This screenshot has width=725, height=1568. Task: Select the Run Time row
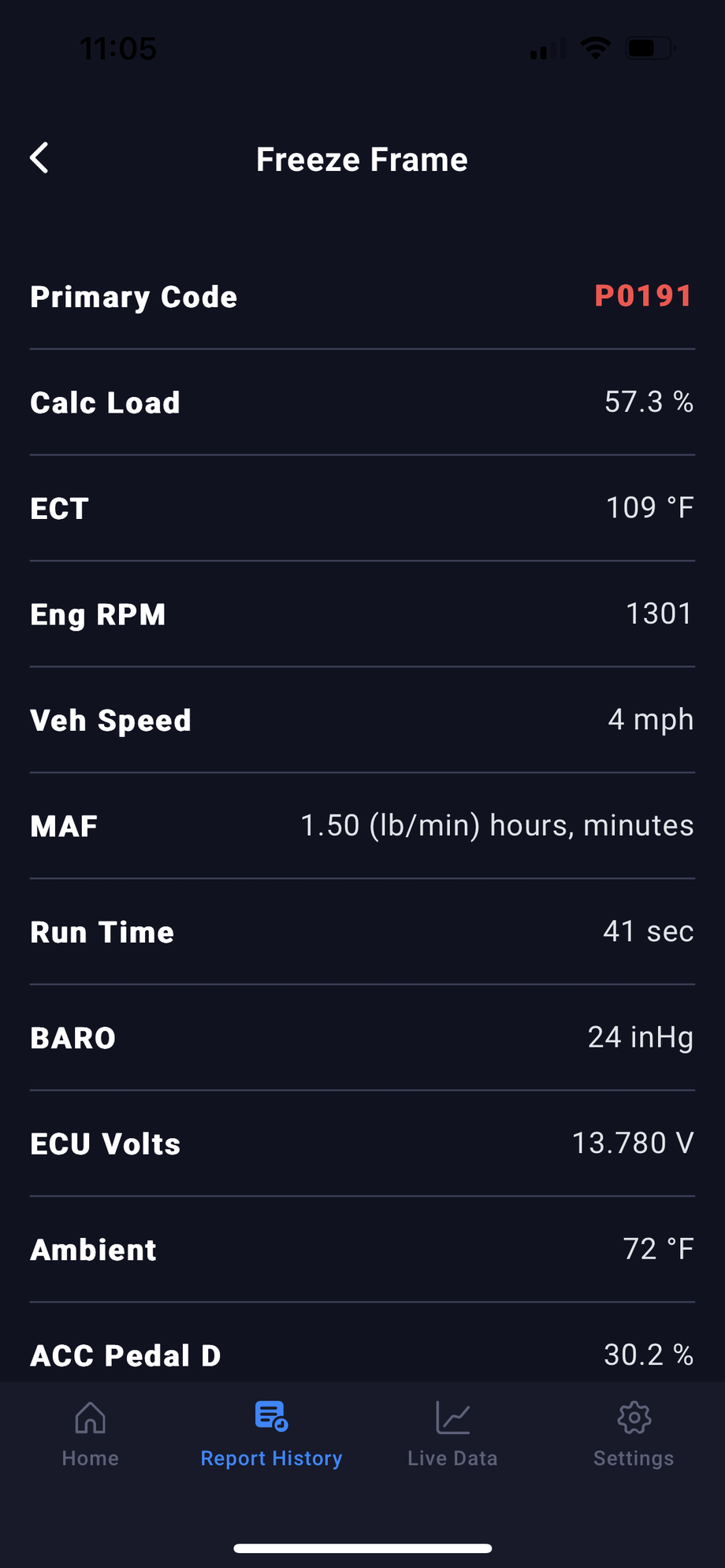point(362,932)
